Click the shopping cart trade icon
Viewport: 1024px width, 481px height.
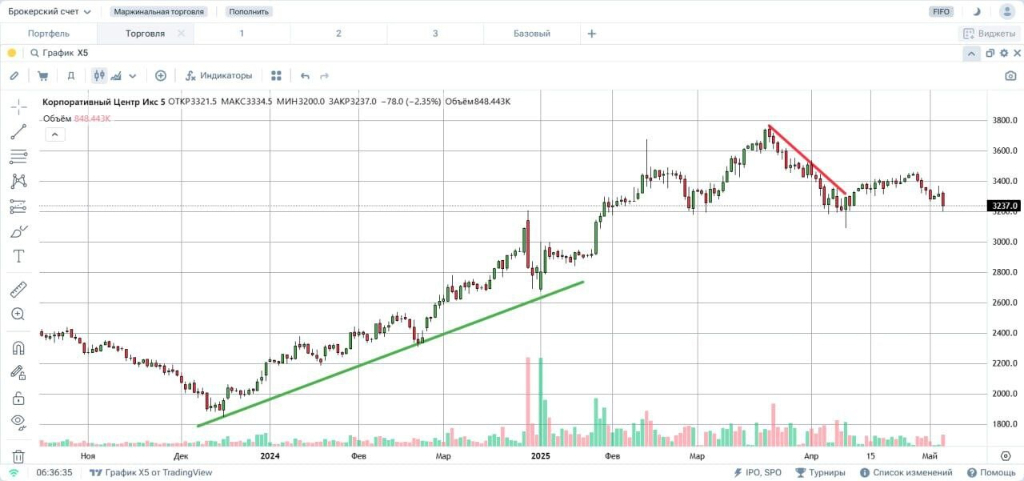point(43,75)
